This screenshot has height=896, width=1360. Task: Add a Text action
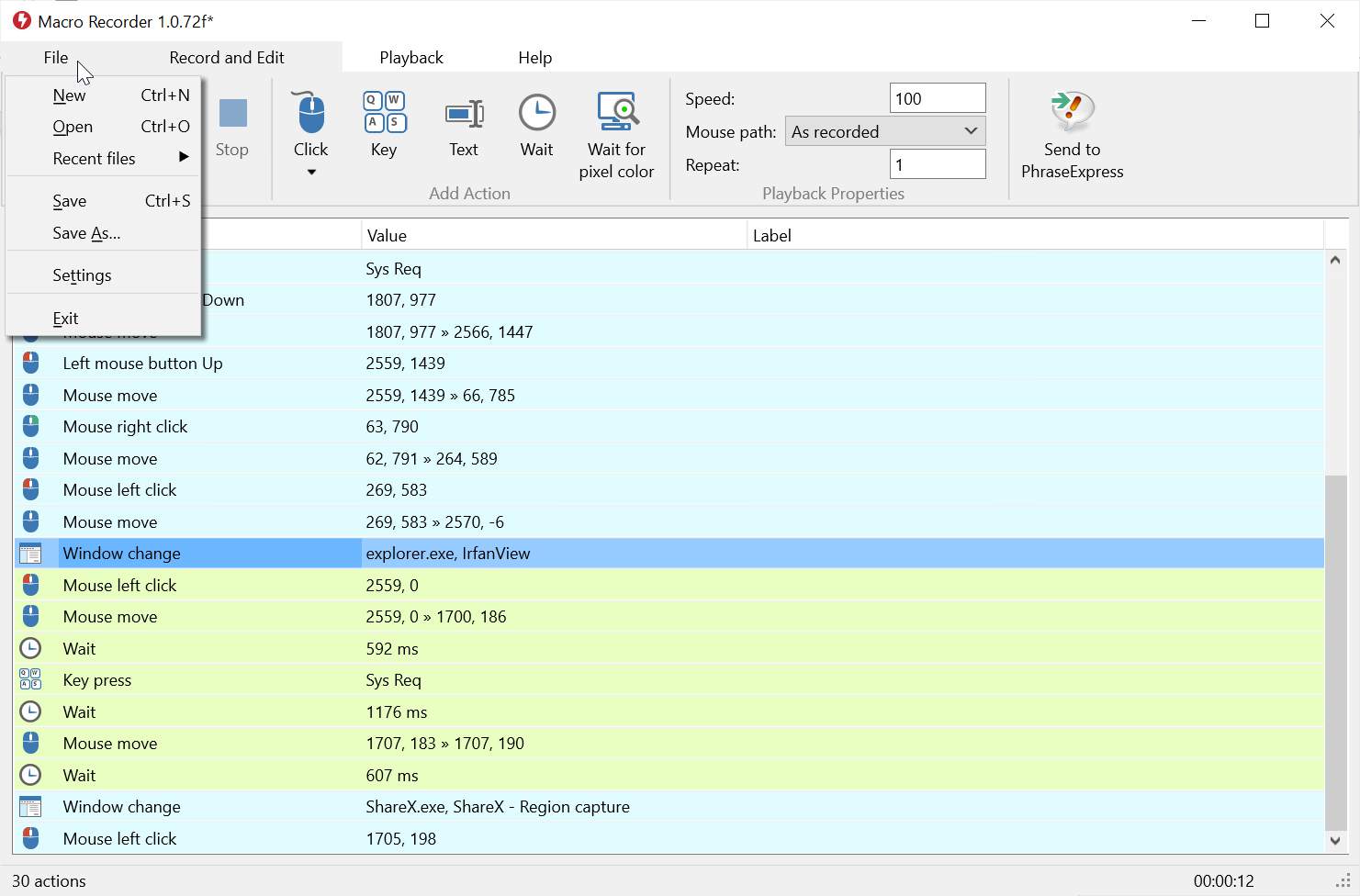tap(464, 126)
